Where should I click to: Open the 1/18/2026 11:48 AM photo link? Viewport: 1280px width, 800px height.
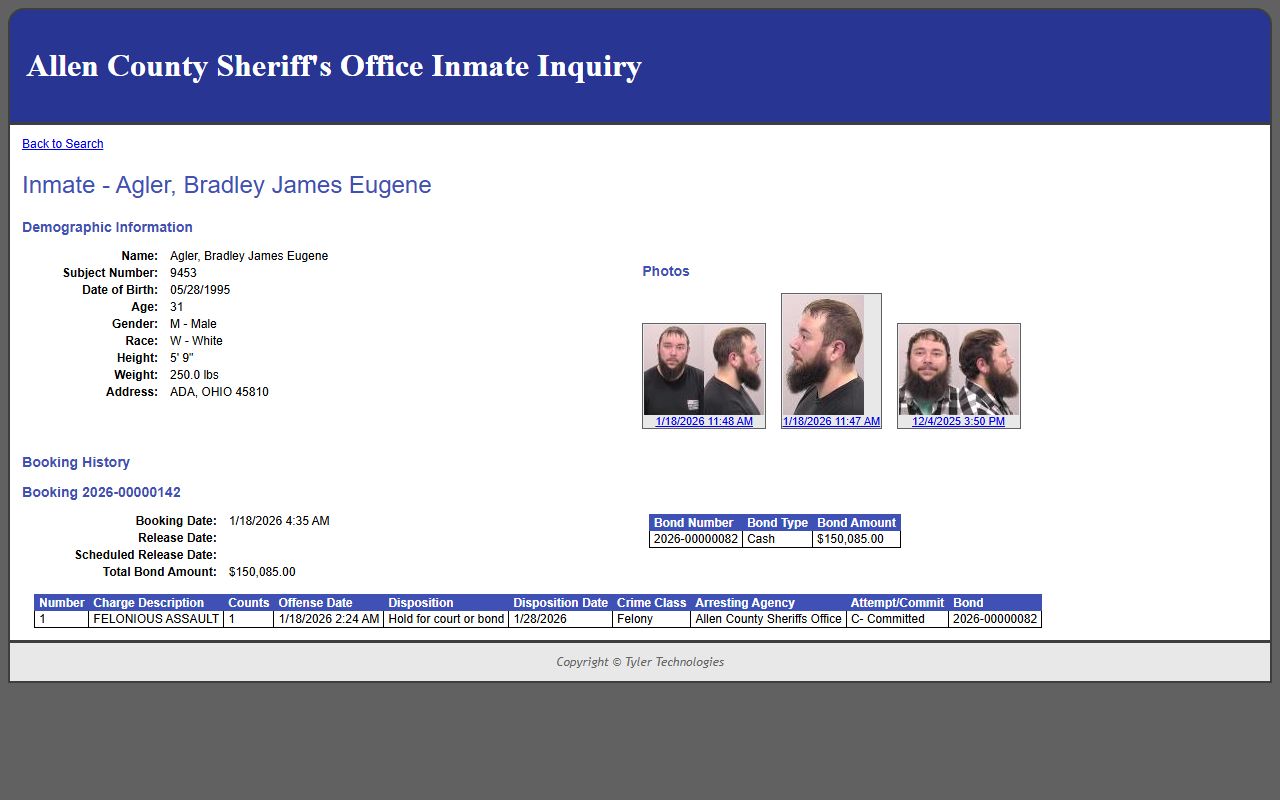pos(704,422)
